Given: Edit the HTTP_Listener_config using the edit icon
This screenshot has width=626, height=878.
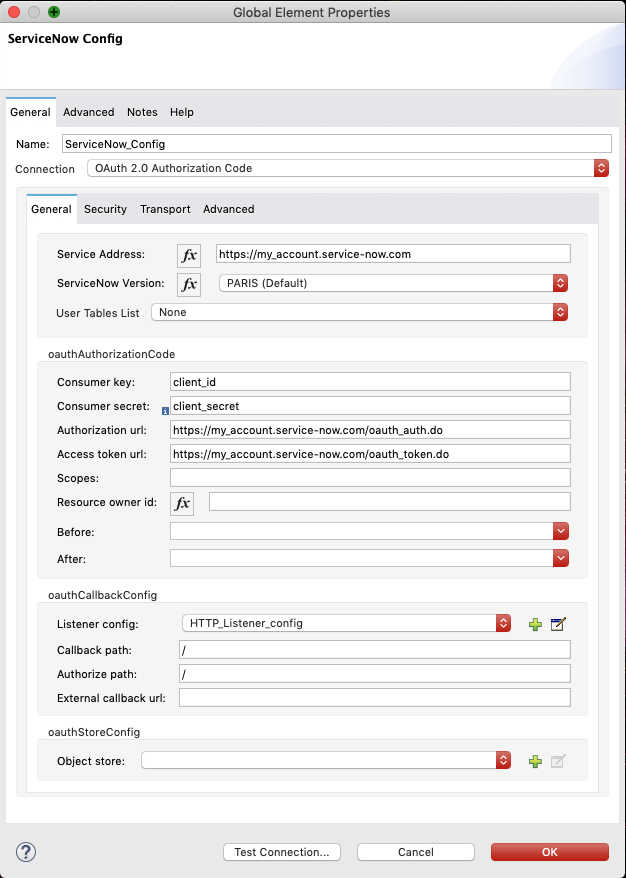Looking at the screenshot, I should coord(558,623).
